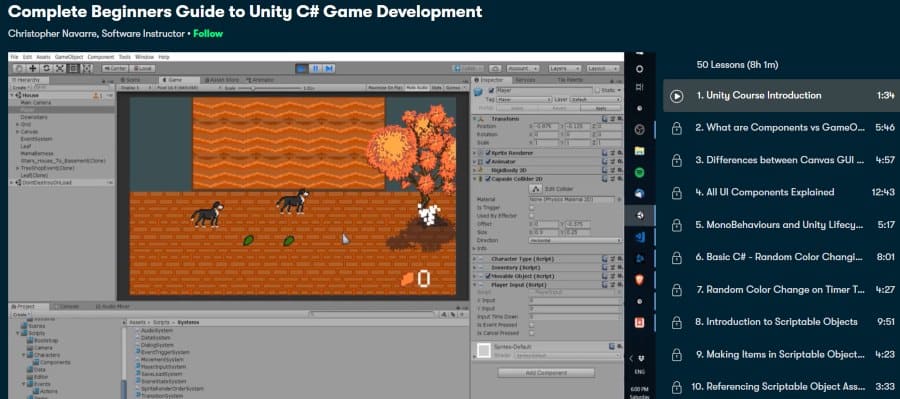Screen dimensions: 900x399
Task: Collapse the House scene in Hierarchy
Action: pyautogui.click(x=13, y=95)
